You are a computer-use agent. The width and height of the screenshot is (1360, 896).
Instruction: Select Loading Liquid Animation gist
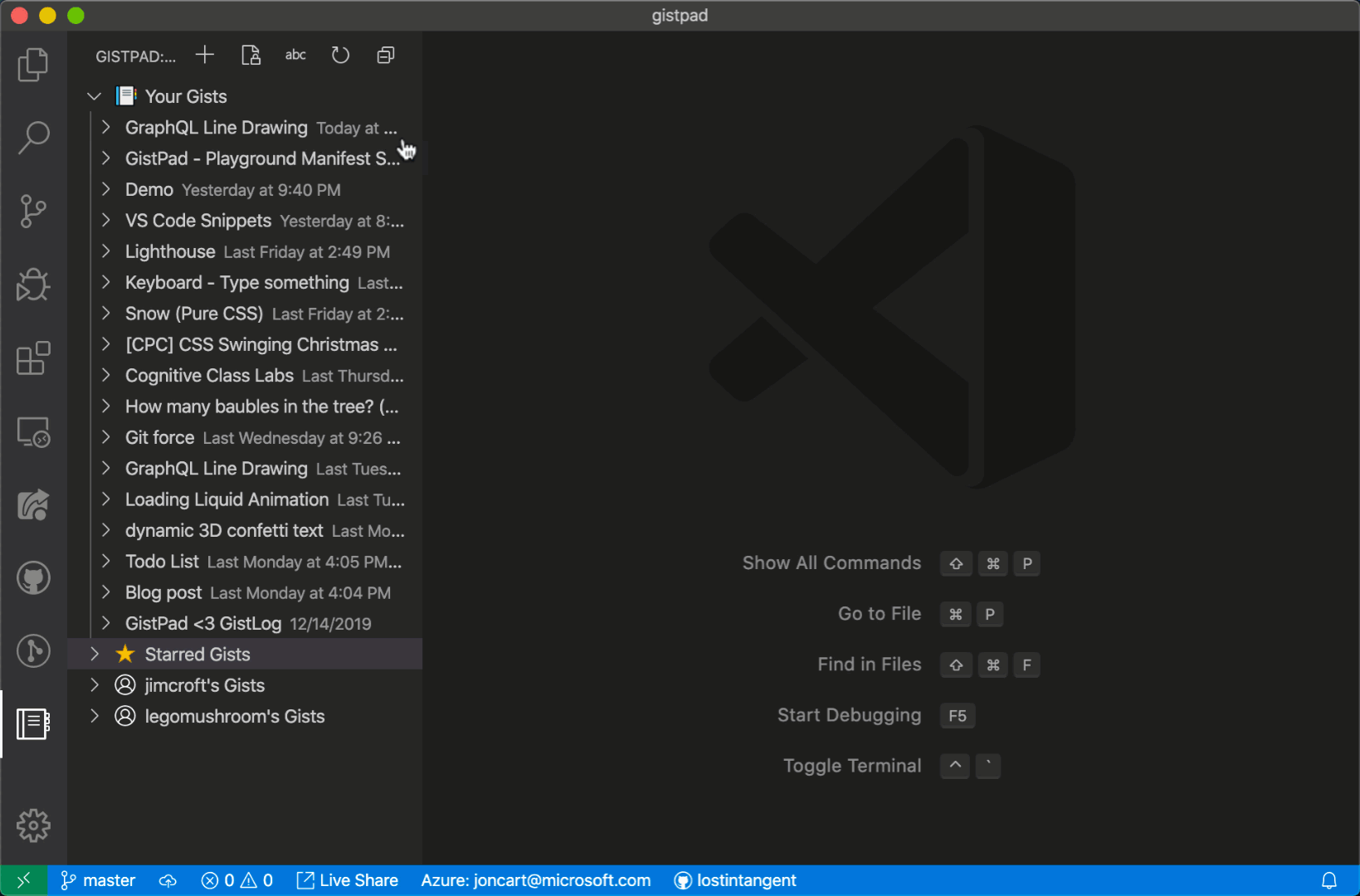pos(245,499)
